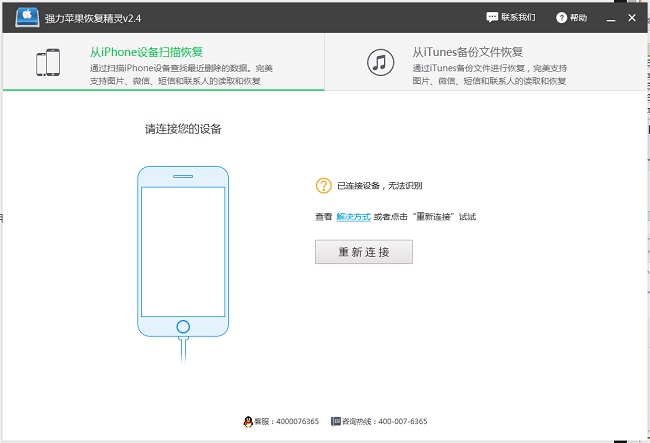Click the 联系我们 chat bubble icon
This screenshot has width=650, height=443.
(492, 17)
